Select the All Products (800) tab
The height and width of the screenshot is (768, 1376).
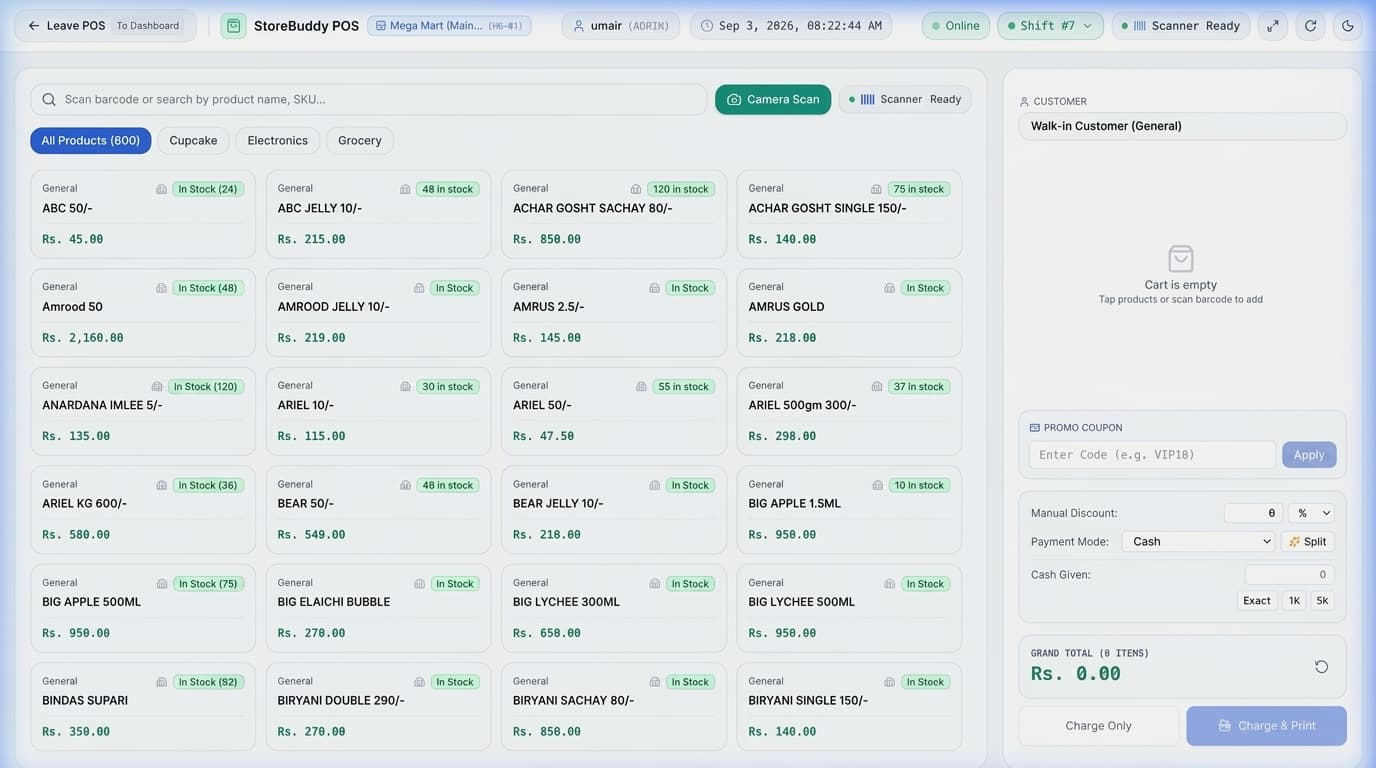point(91,141)
